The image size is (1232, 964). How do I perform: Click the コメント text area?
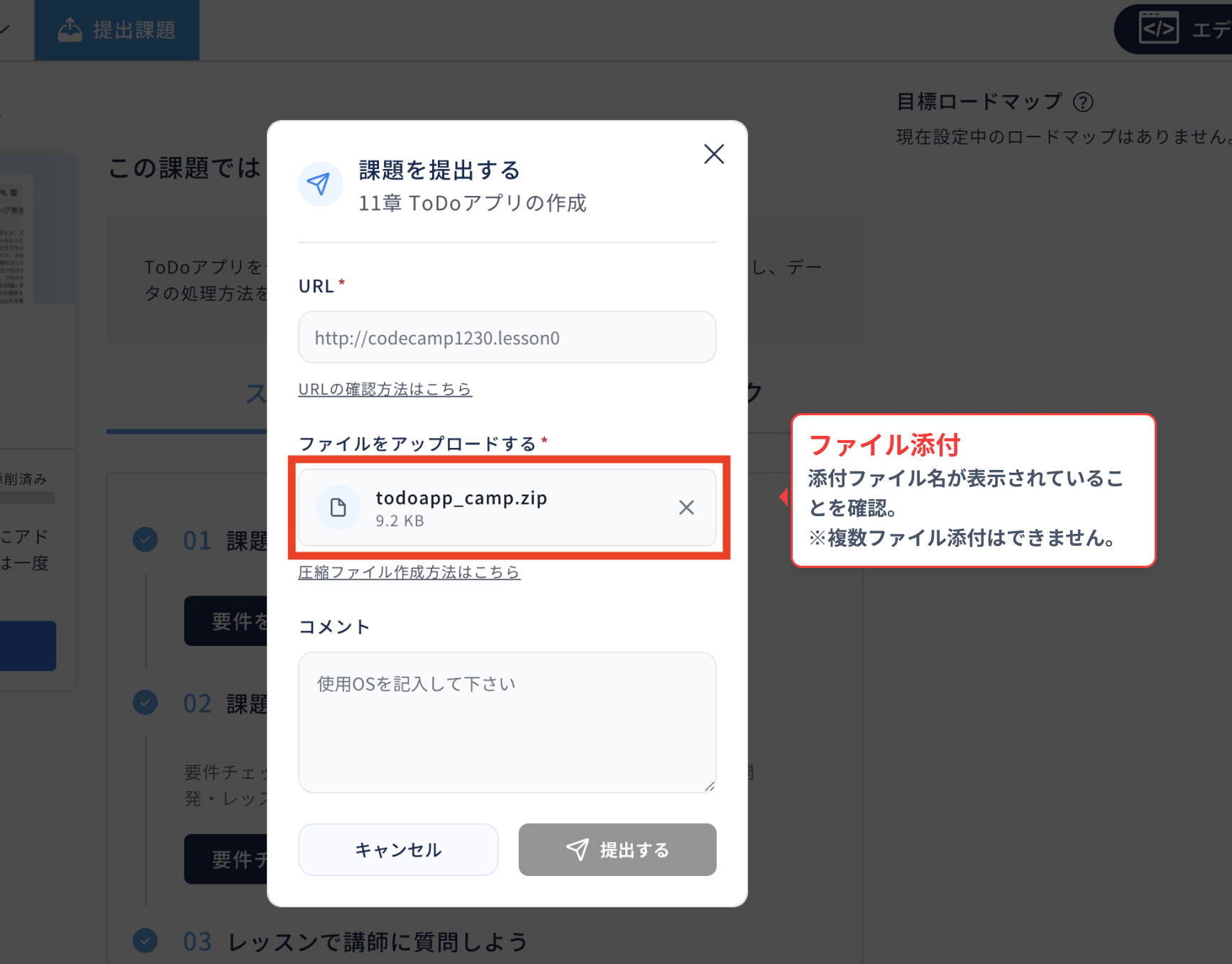[507, 722]
